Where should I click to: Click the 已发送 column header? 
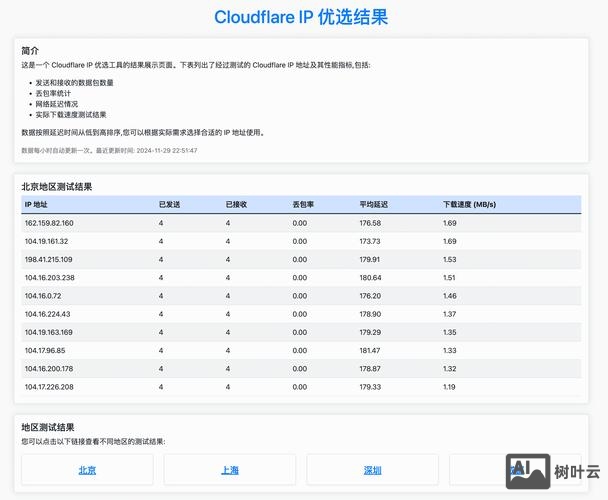point(169,204)
